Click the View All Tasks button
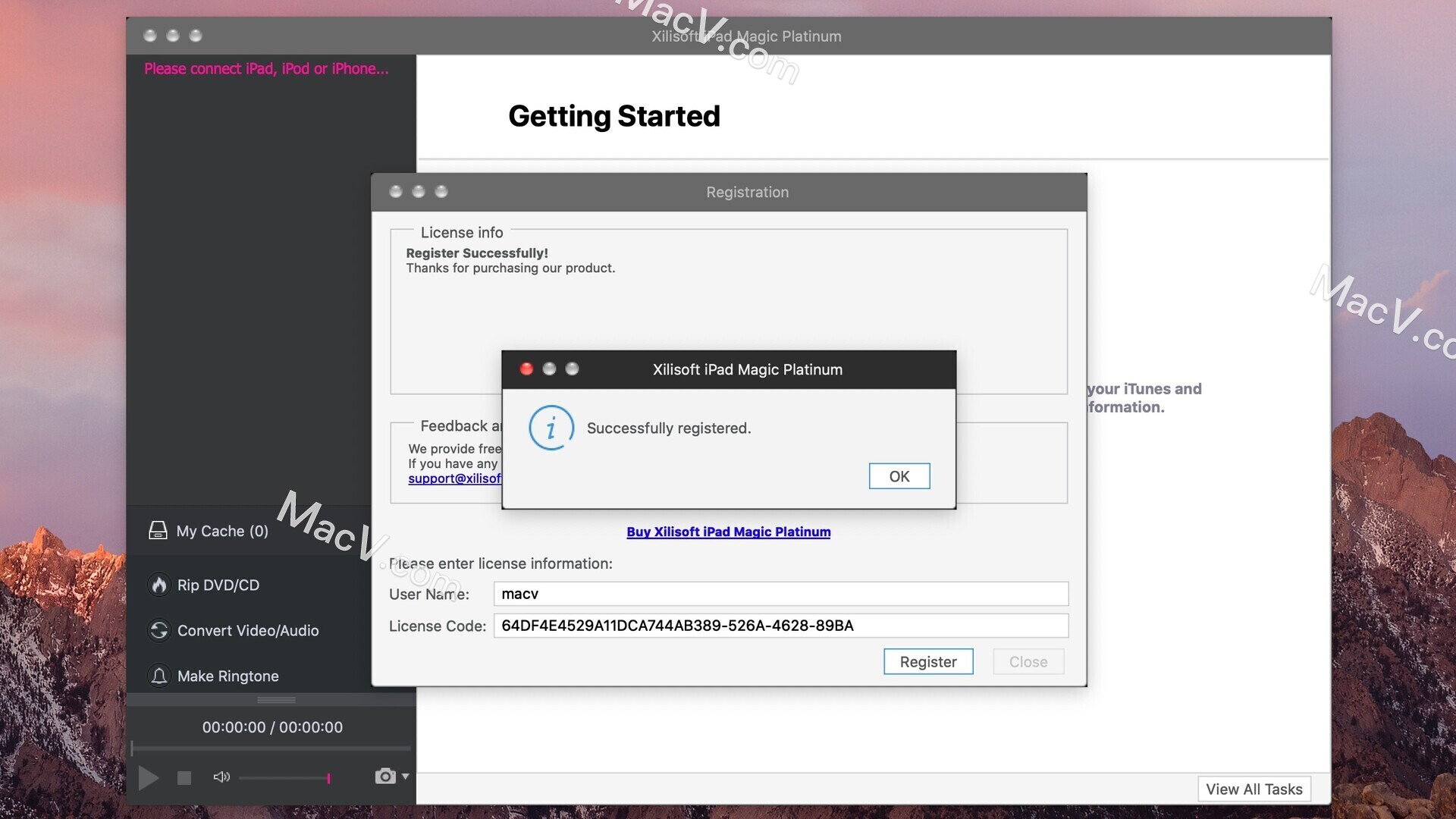The image size is (1456, 819). click(x=1254, y=789)
